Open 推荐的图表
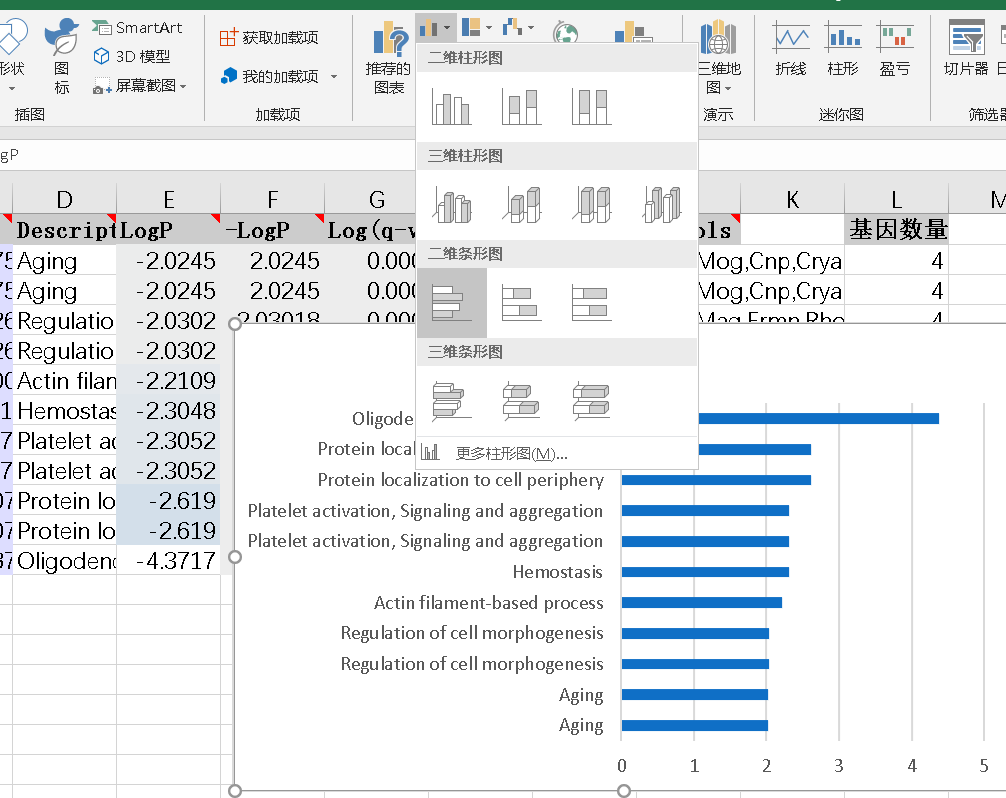1006x798 pixels. [x=388, y=58]
